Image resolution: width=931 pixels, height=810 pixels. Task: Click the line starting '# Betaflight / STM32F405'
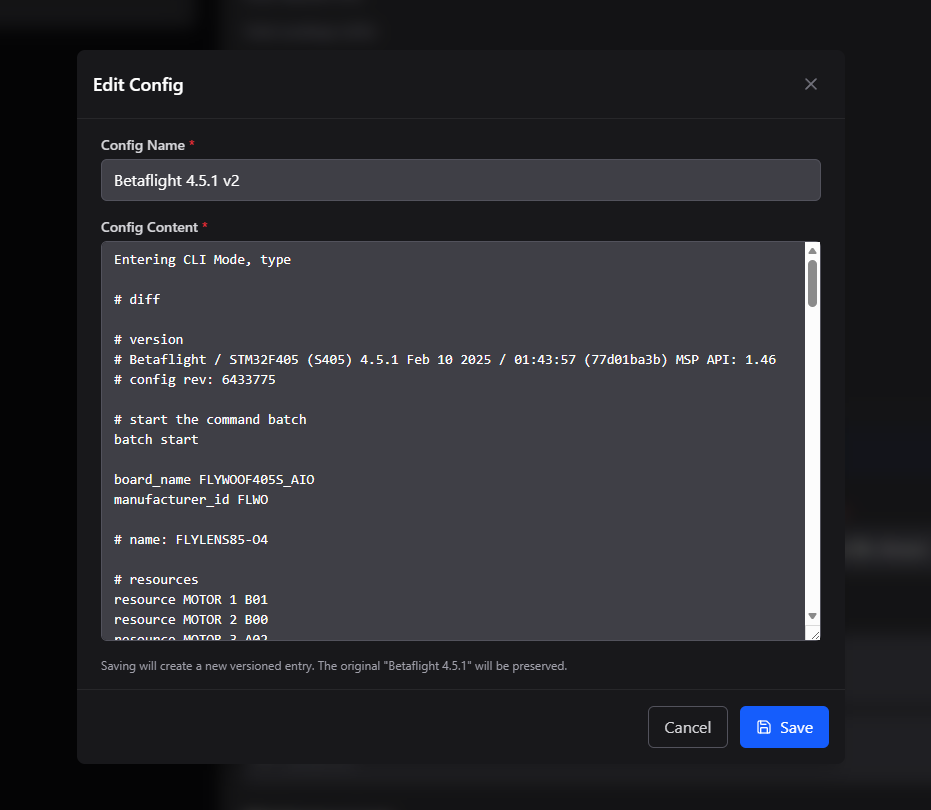(445, 359)
